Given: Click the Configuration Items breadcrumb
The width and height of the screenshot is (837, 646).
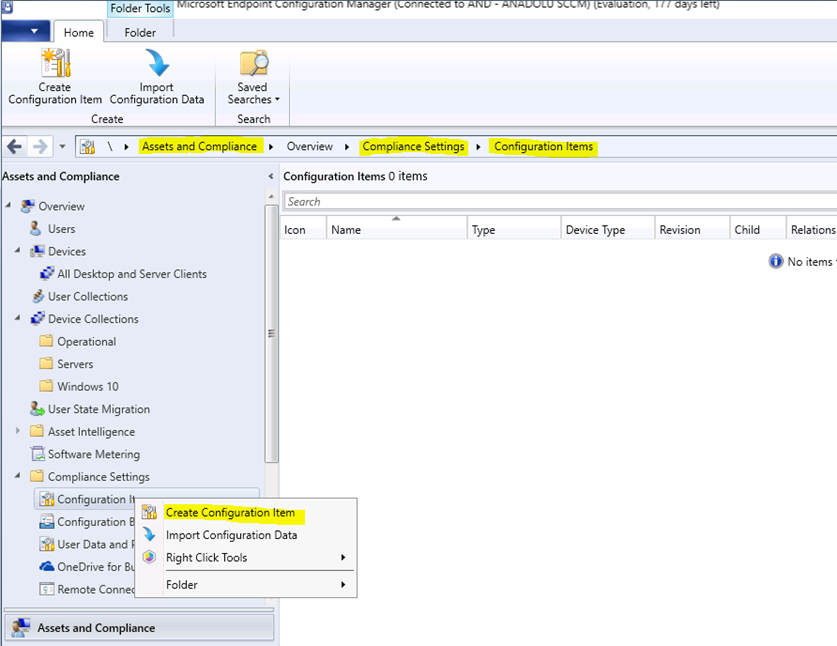Looking at the screenshot, I should click(543, 146).
